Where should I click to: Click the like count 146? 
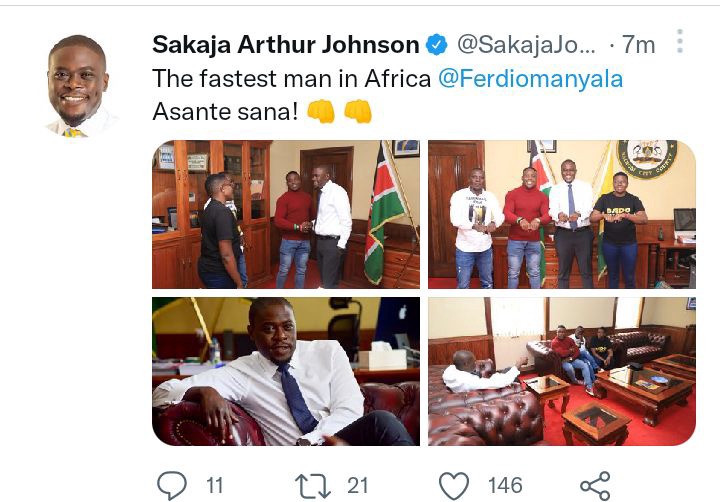pyautogui.click(x=505, y=485)
